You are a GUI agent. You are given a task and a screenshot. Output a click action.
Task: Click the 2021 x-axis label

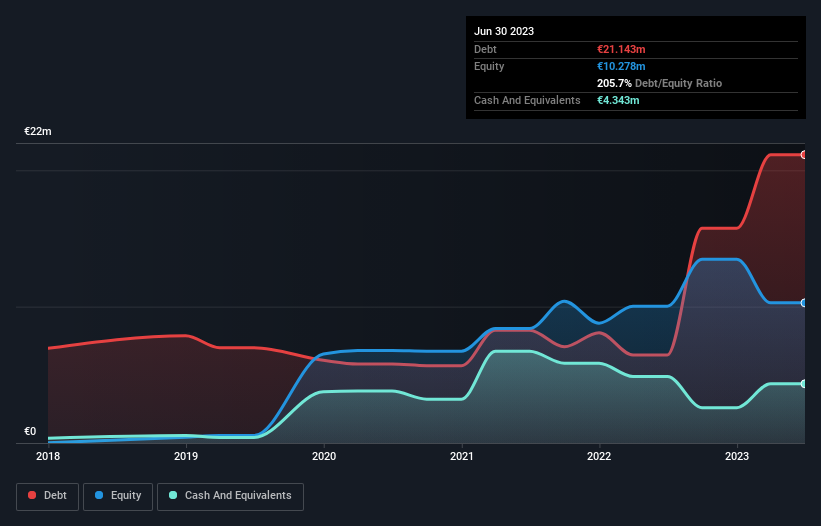pyautogui.click(x=462, y=456)
